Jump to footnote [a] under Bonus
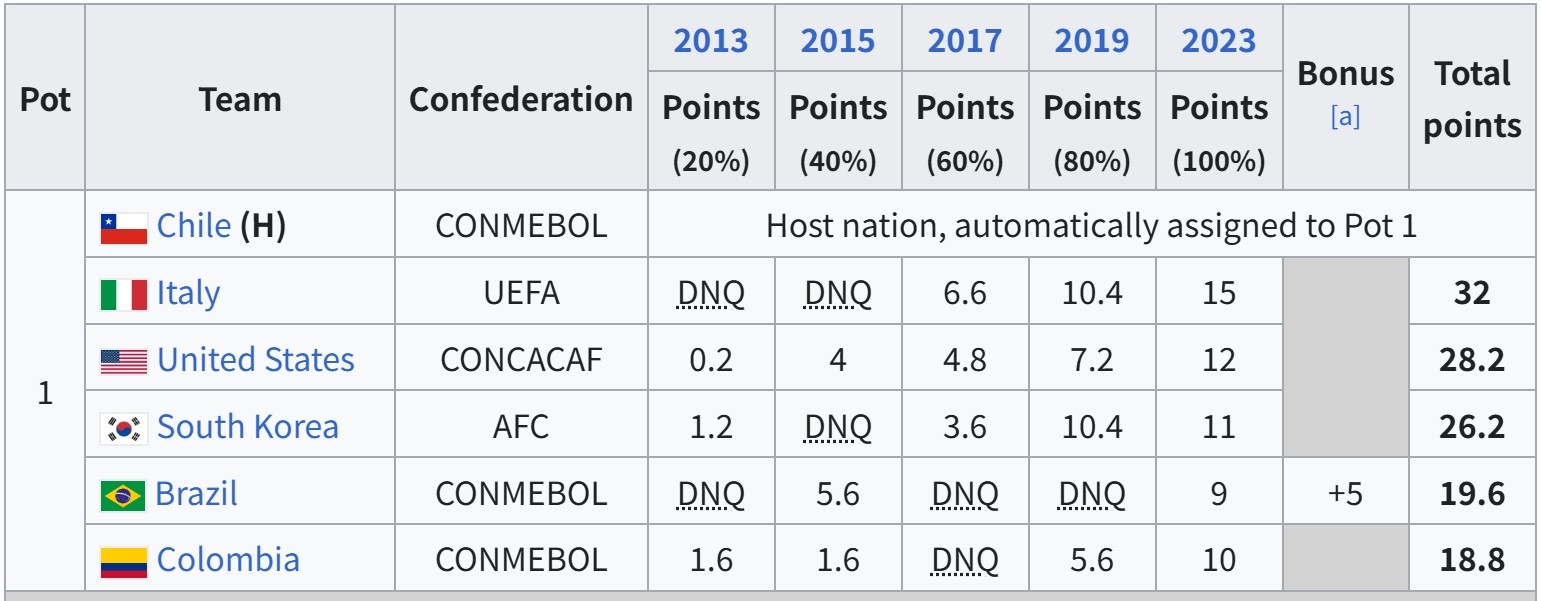This screenshot has width=1541, height=601. 1345,116
